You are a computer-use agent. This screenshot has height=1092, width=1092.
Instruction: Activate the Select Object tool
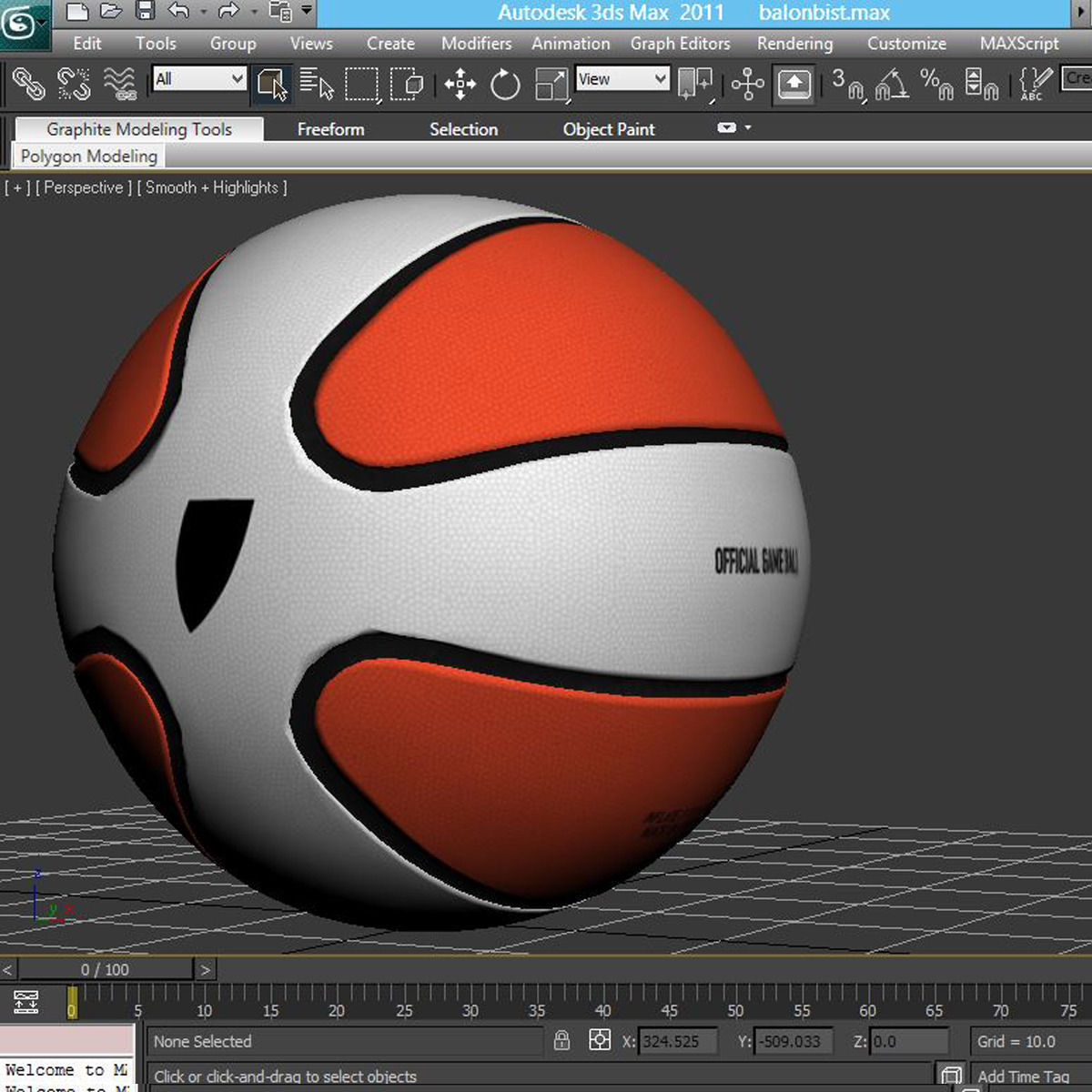(x=272, y=85)
